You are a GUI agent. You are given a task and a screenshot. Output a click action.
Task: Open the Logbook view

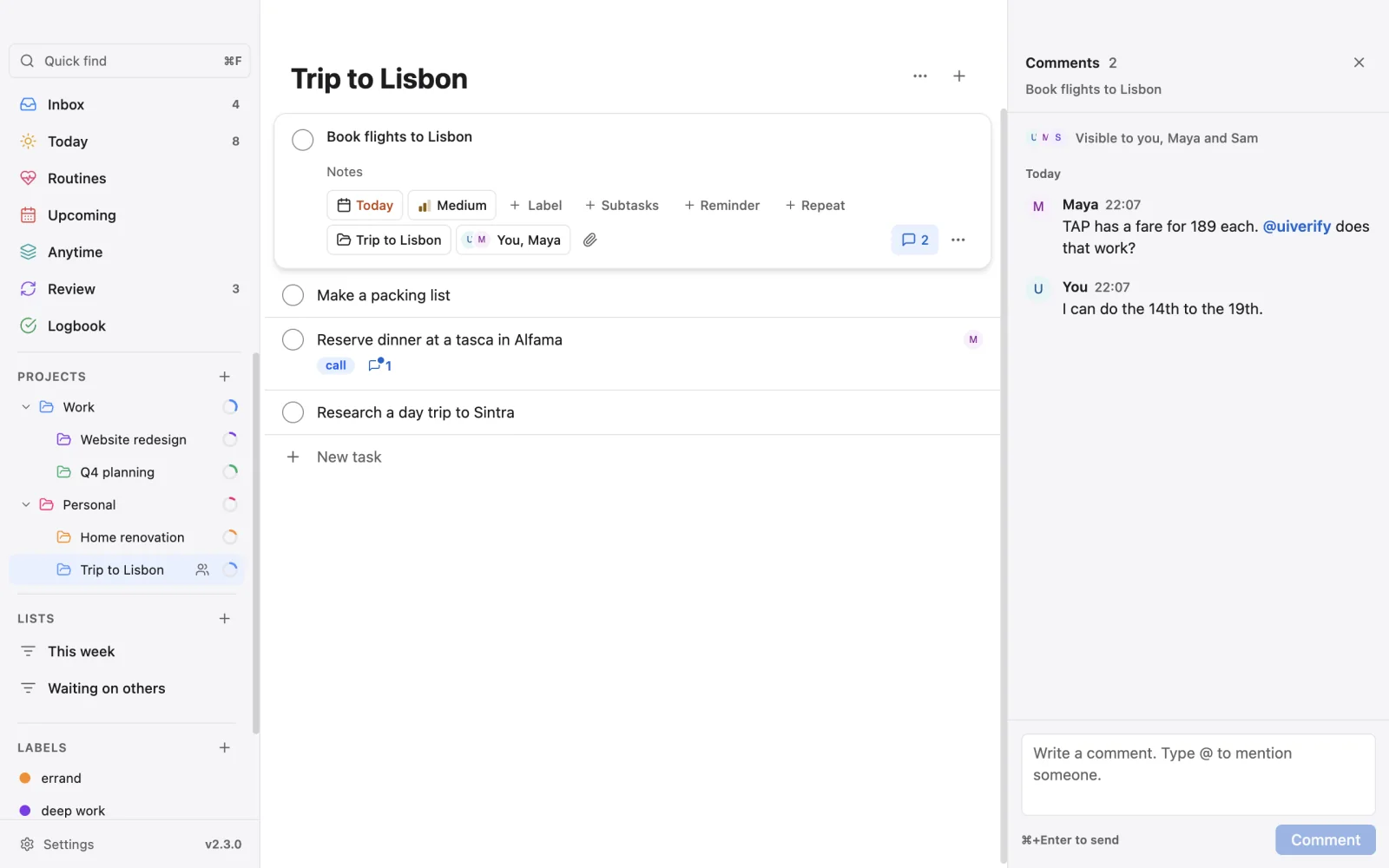coord(129,326)
